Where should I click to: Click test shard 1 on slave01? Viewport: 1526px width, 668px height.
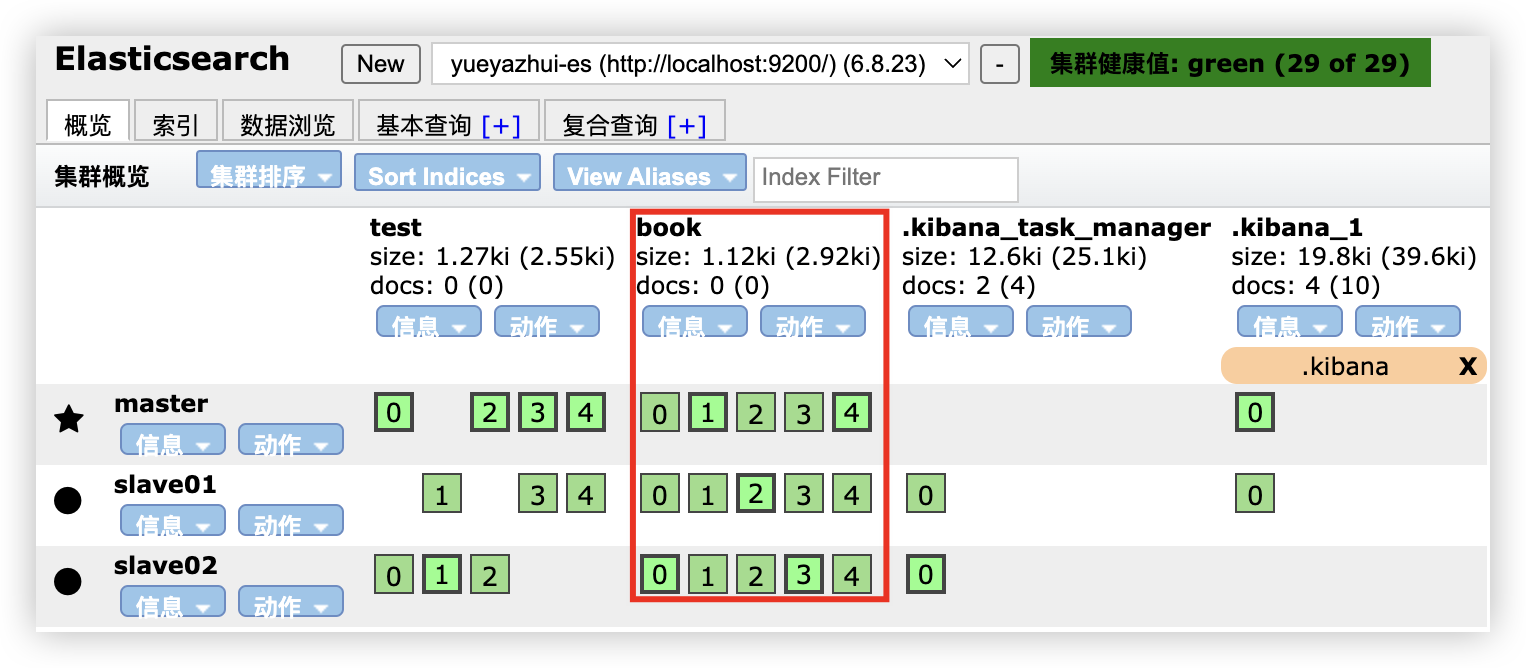442,494
